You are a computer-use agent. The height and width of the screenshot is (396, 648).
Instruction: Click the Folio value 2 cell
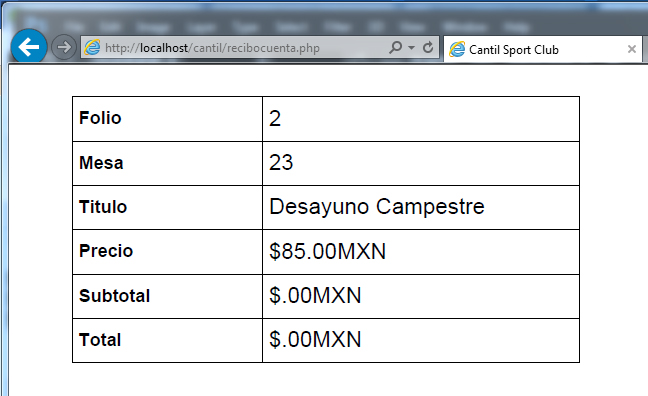click(x=421, y=119)
